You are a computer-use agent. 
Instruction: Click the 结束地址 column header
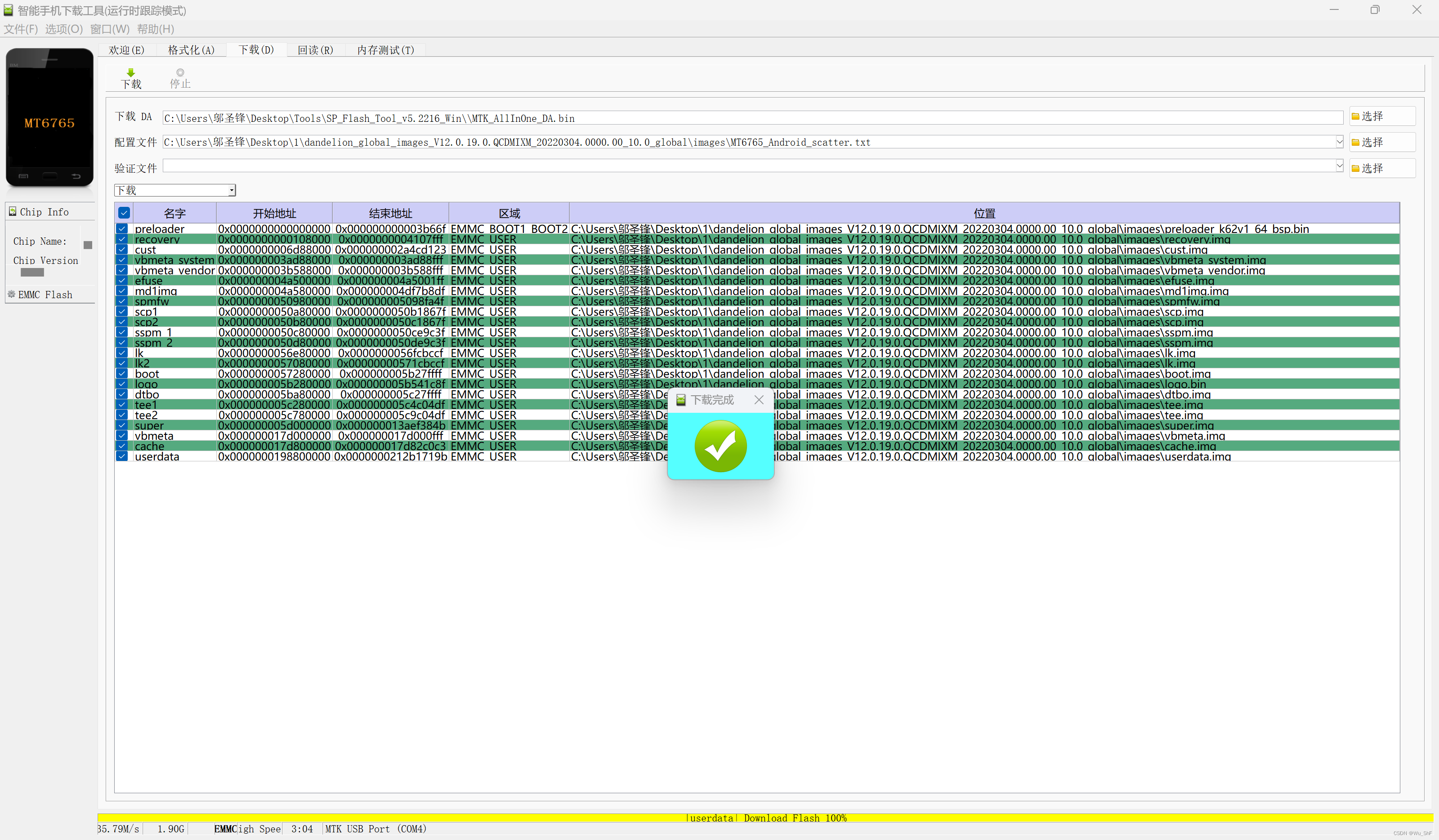390,213
